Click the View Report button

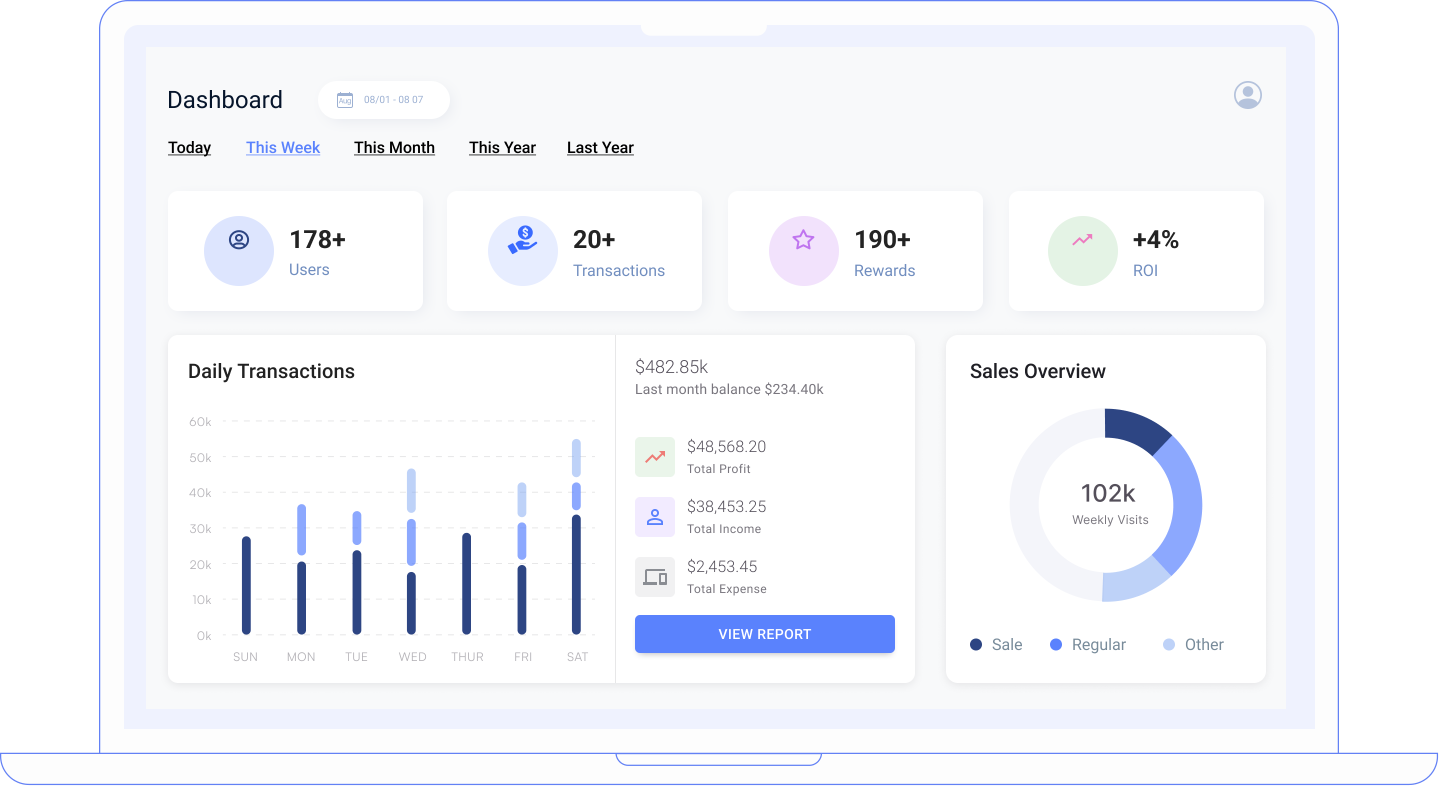click(765, 634)
